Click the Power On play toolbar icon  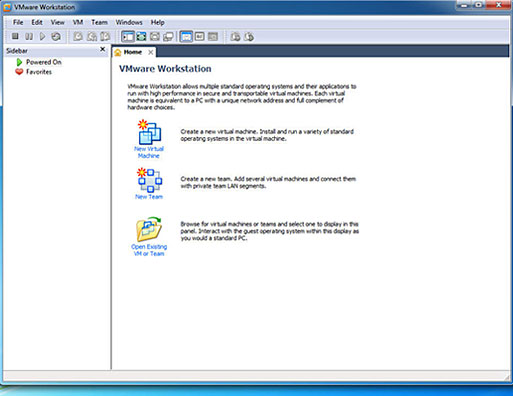point(42,36)
